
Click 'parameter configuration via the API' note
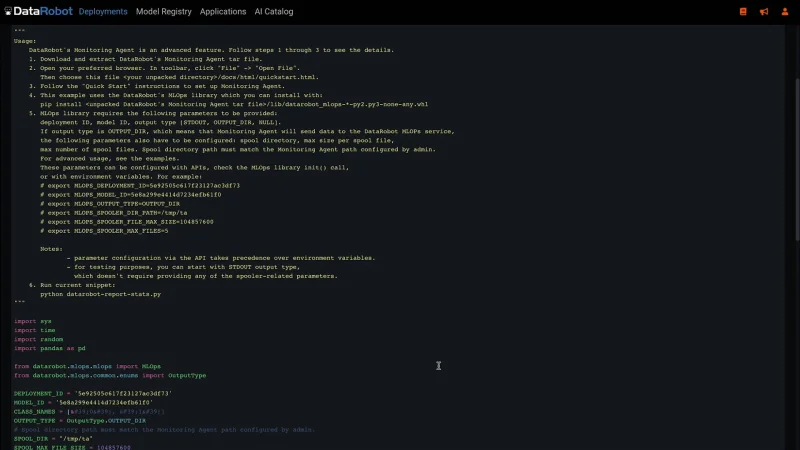click(x=221, y=258)
